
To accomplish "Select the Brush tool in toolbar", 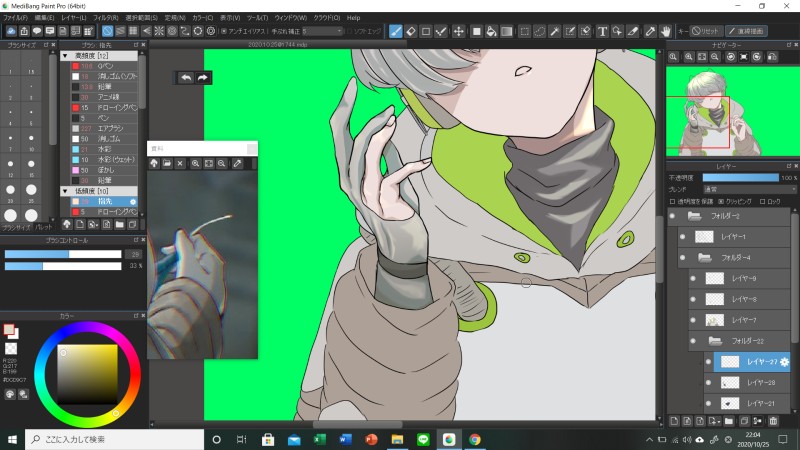I will (395, 31).
